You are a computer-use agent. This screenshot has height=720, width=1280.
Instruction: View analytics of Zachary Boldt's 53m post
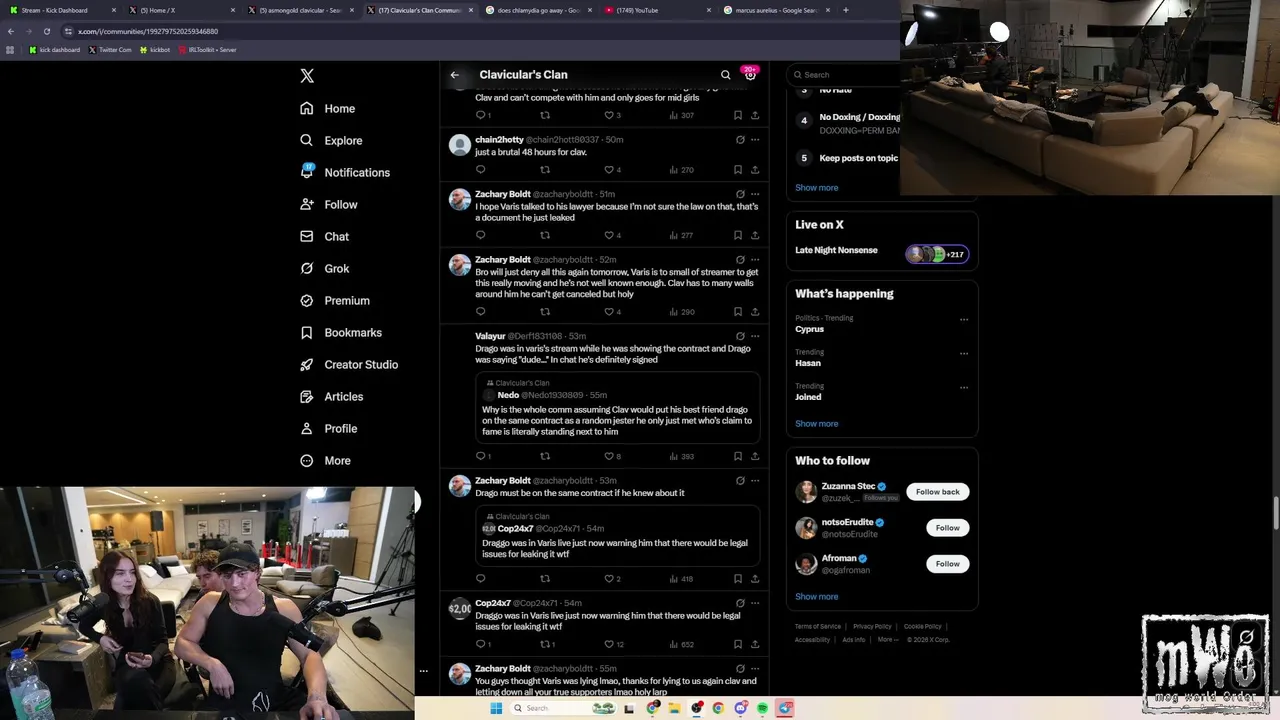point(680,579)
